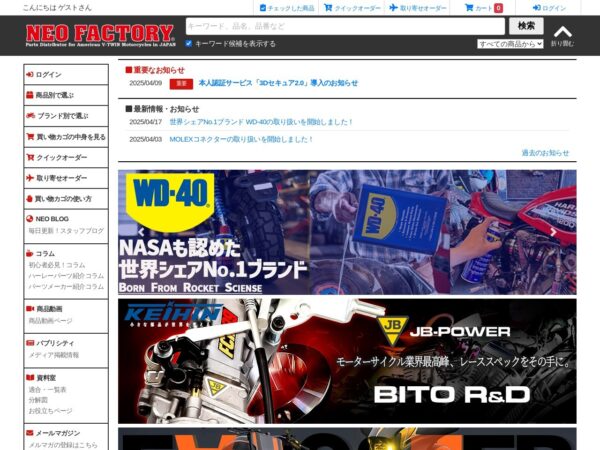Click the パブリシティ newspaper icon
Image resolution: width=600 pixels, height=450 pixels.
tap(30, 343)
